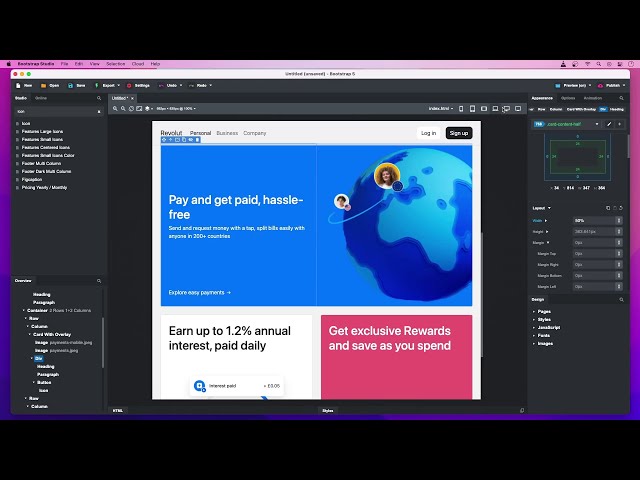Open the Publish dropdown arrow

coord(624,86)
